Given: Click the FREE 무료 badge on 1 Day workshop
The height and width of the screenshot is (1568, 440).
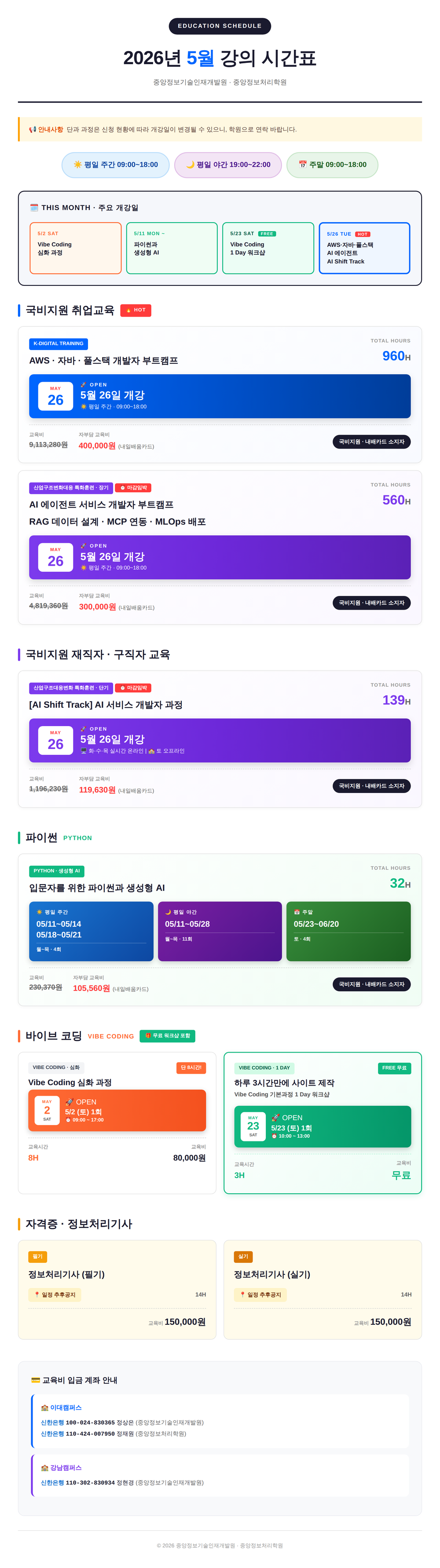Looking at the screenshot, I should click(x=394, y=1067).
